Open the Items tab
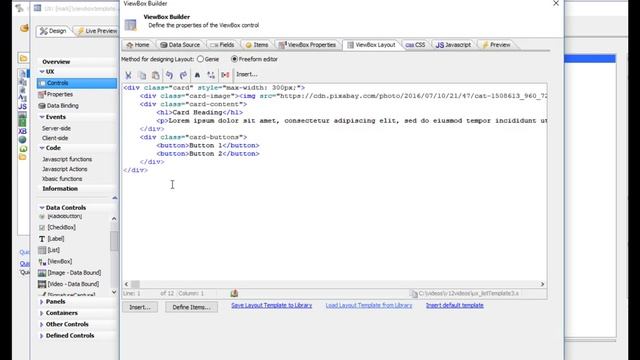The image size is (640, 360). tap(257, 45)
